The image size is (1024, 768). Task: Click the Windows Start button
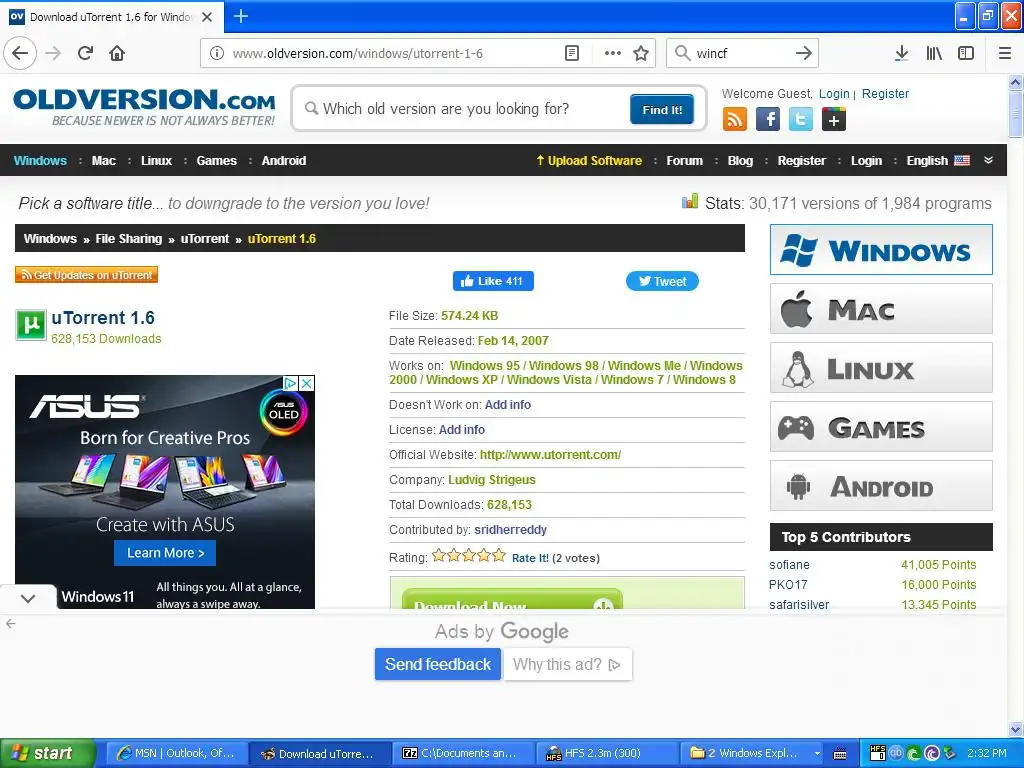pyautogui.click(x=48, y=753)
